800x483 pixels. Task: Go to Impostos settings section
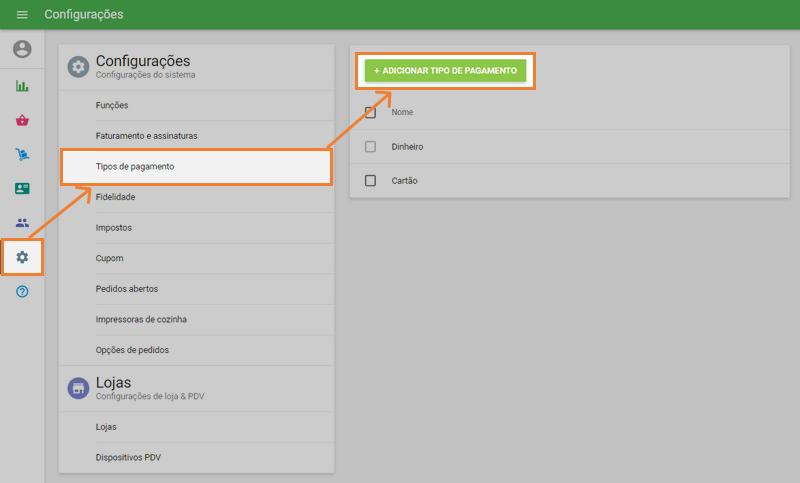(x=114, y=228)
